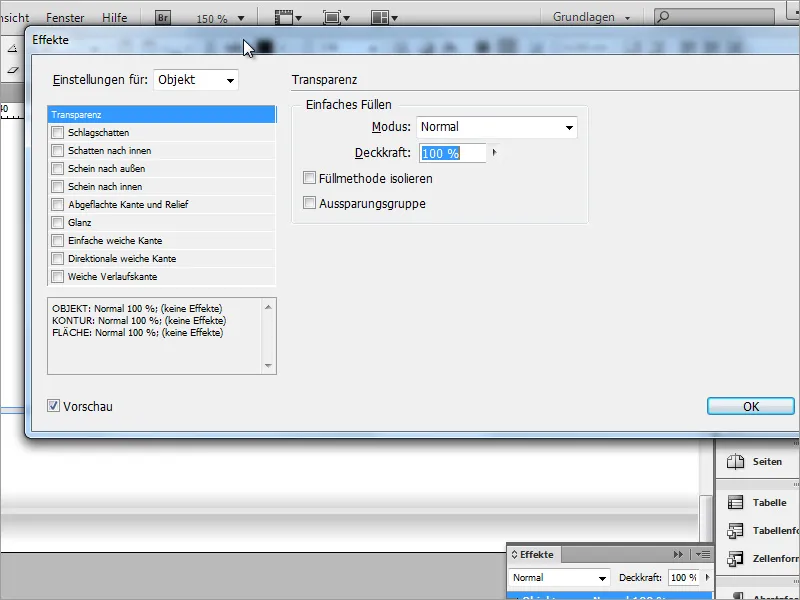
Task: Click the FLÄCHE: Normal 100 % summary line
Action: 138,333
